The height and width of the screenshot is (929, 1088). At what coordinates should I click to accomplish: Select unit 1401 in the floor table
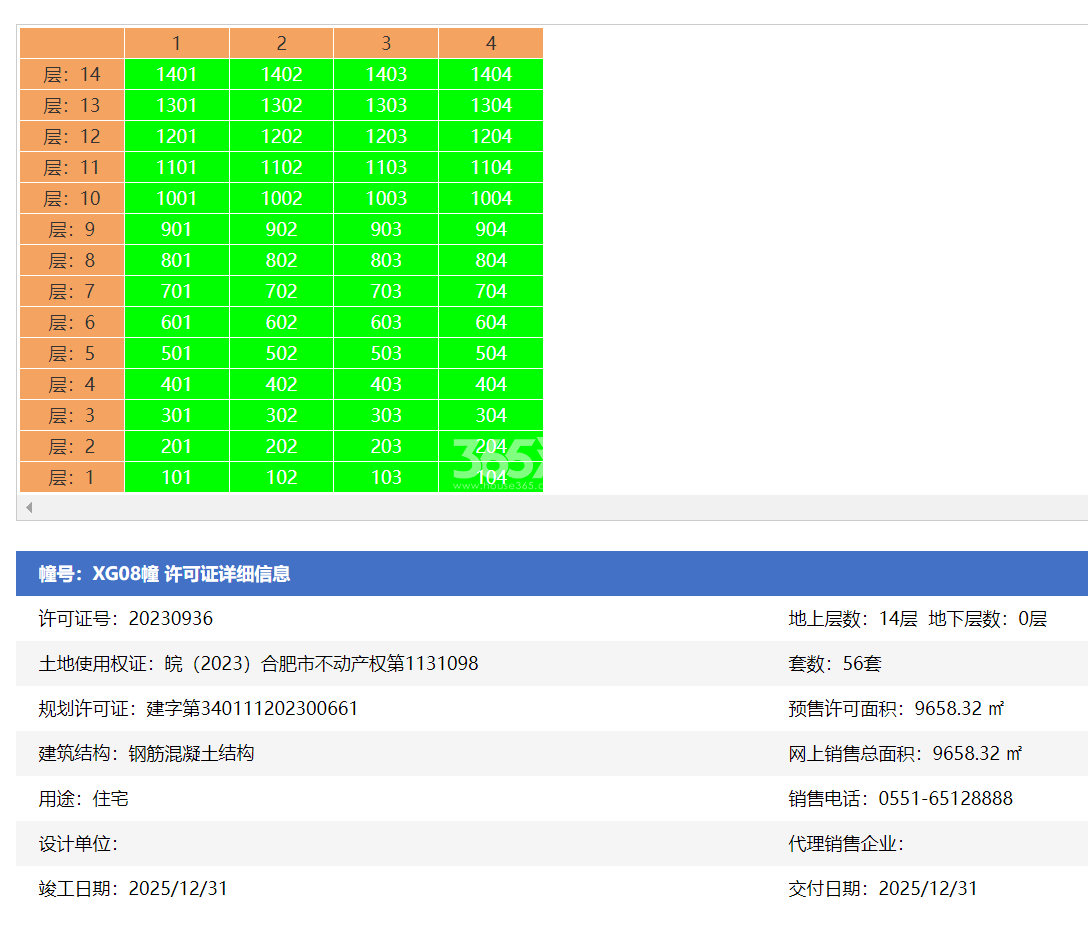point(176,74)
